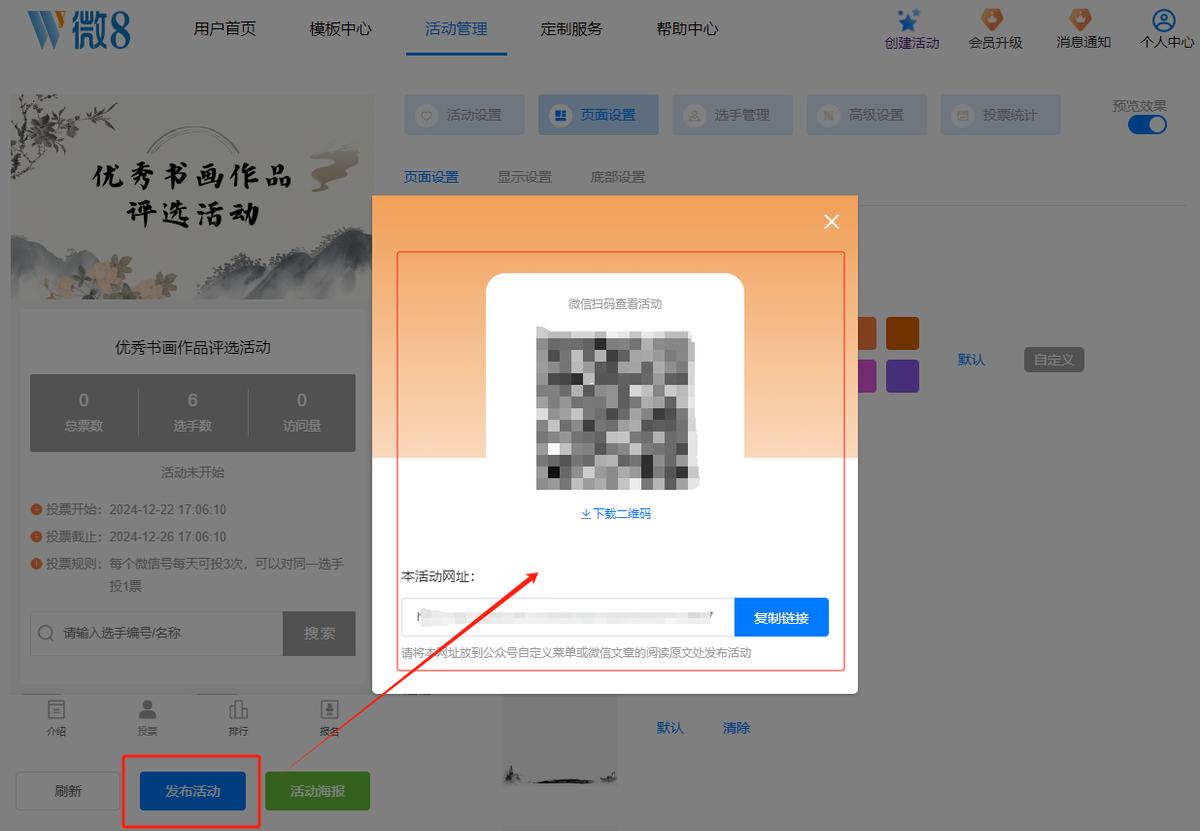Click 默认 link next to 清除
This screenshot has height=831, width=1200.
(x=671, y=728)
